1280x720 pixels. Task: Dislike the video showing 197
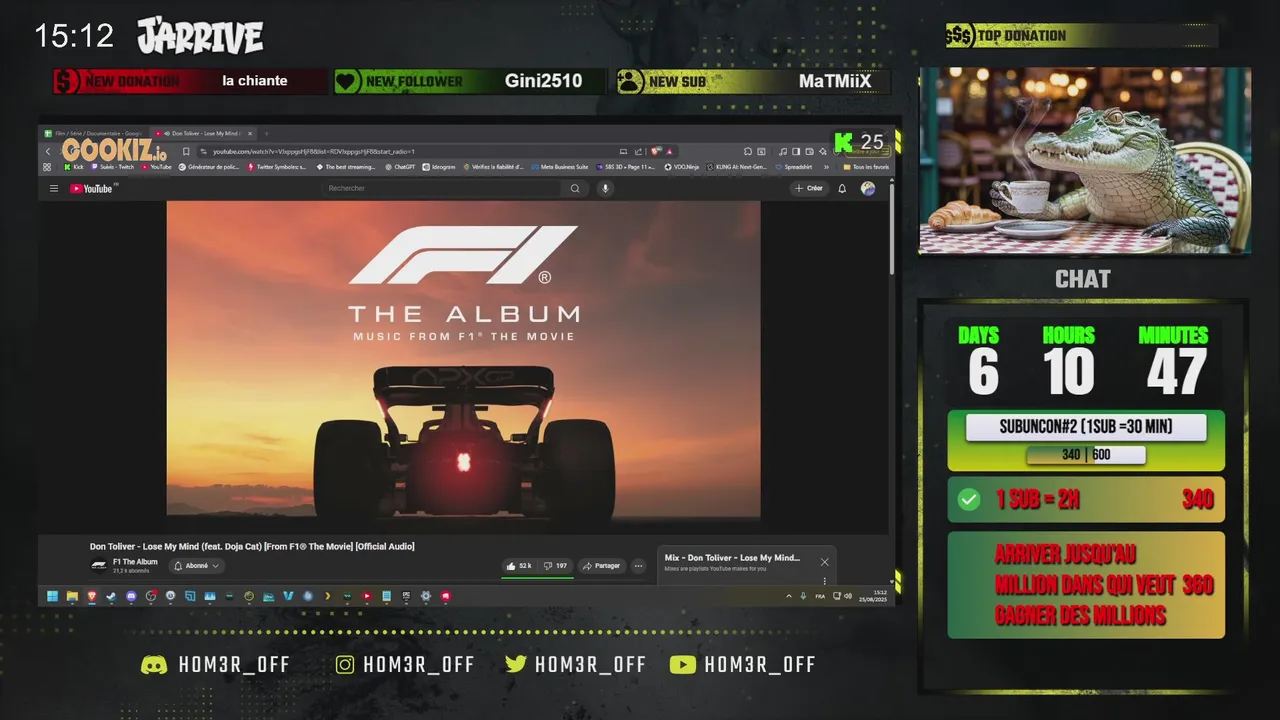tap(555, 566)
